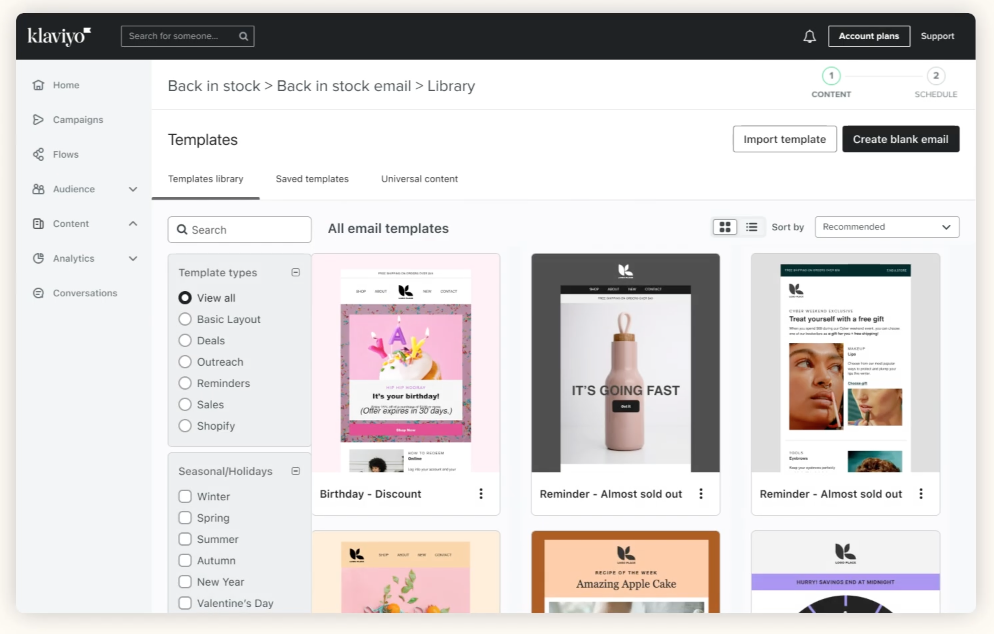
Task: Collapse the Content sidebar chevron
Action: point(133,223)
